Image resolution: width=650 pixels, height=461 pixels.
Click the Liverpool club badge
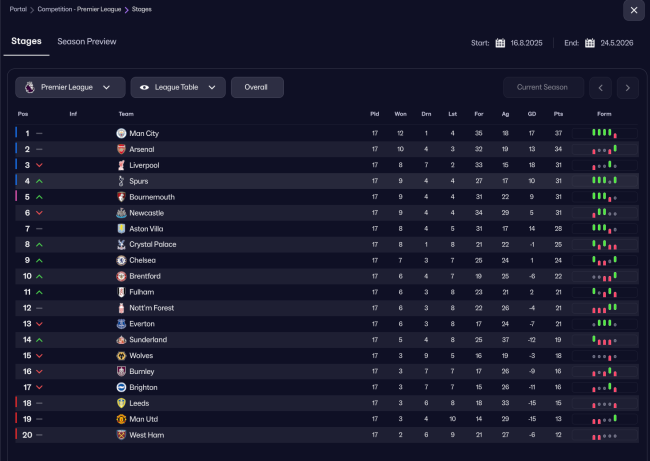click(x=122, y=165)
